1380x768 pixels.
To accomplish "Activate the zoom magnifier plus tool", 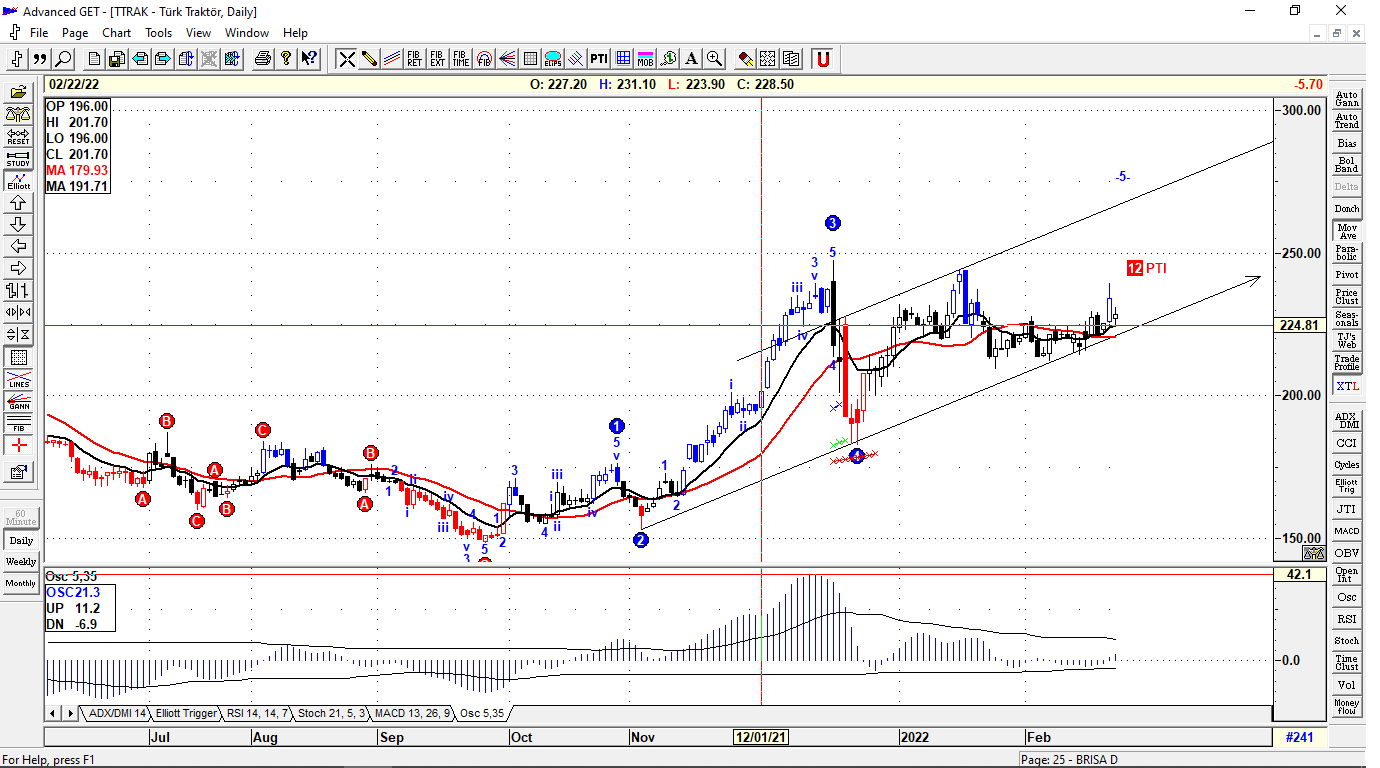I will [714, 59].
